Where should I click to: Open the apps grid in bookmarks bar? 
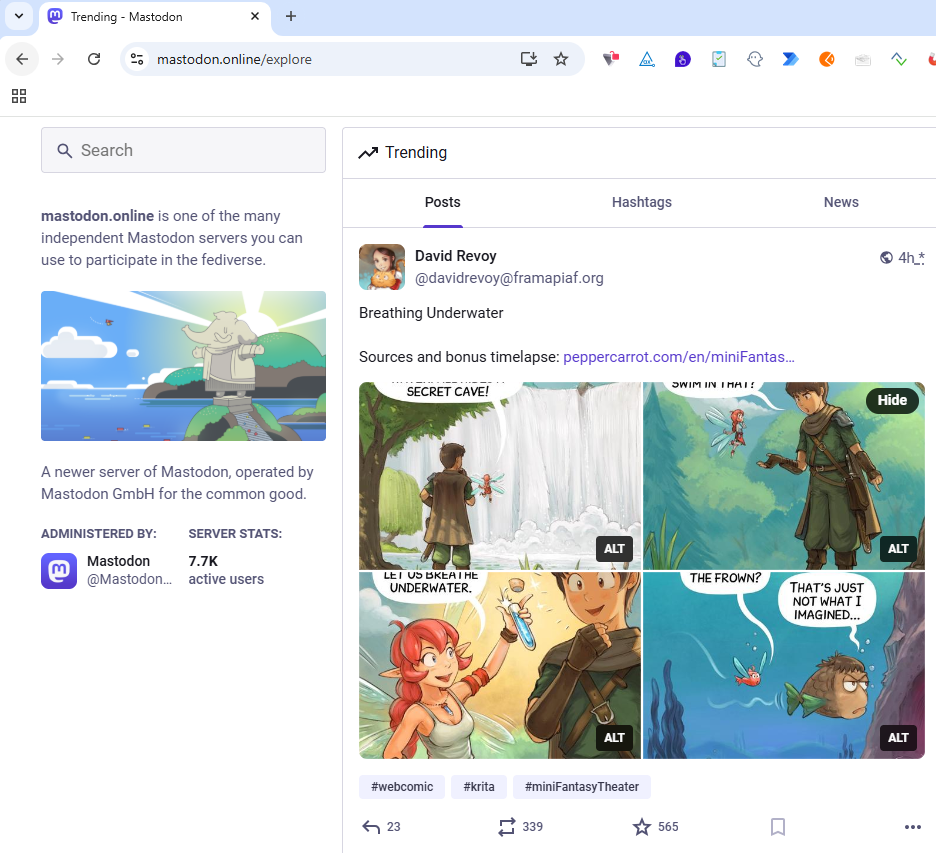click(x=19, y=96)
